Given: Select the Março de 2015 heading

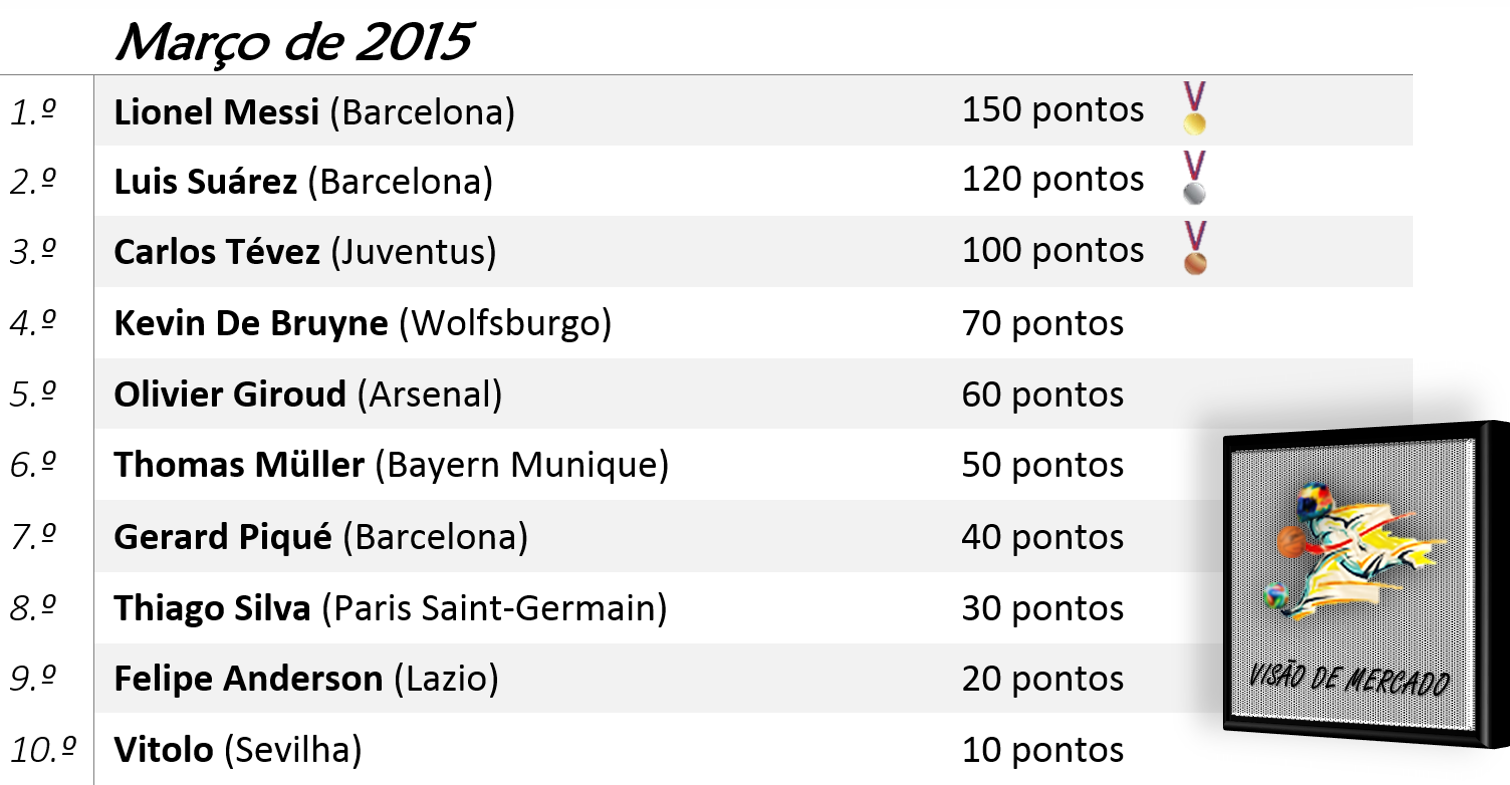Looking at the screenshot, I should (x=293, y=42).
